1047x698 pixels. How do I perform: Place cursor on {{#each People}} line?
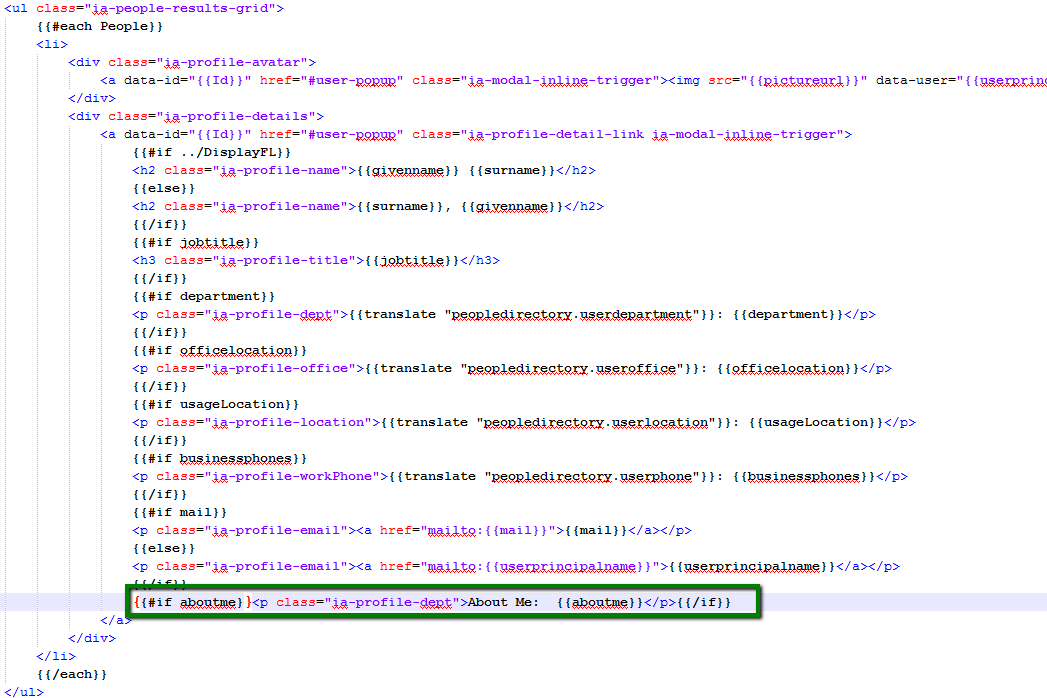tap(99, 26)
